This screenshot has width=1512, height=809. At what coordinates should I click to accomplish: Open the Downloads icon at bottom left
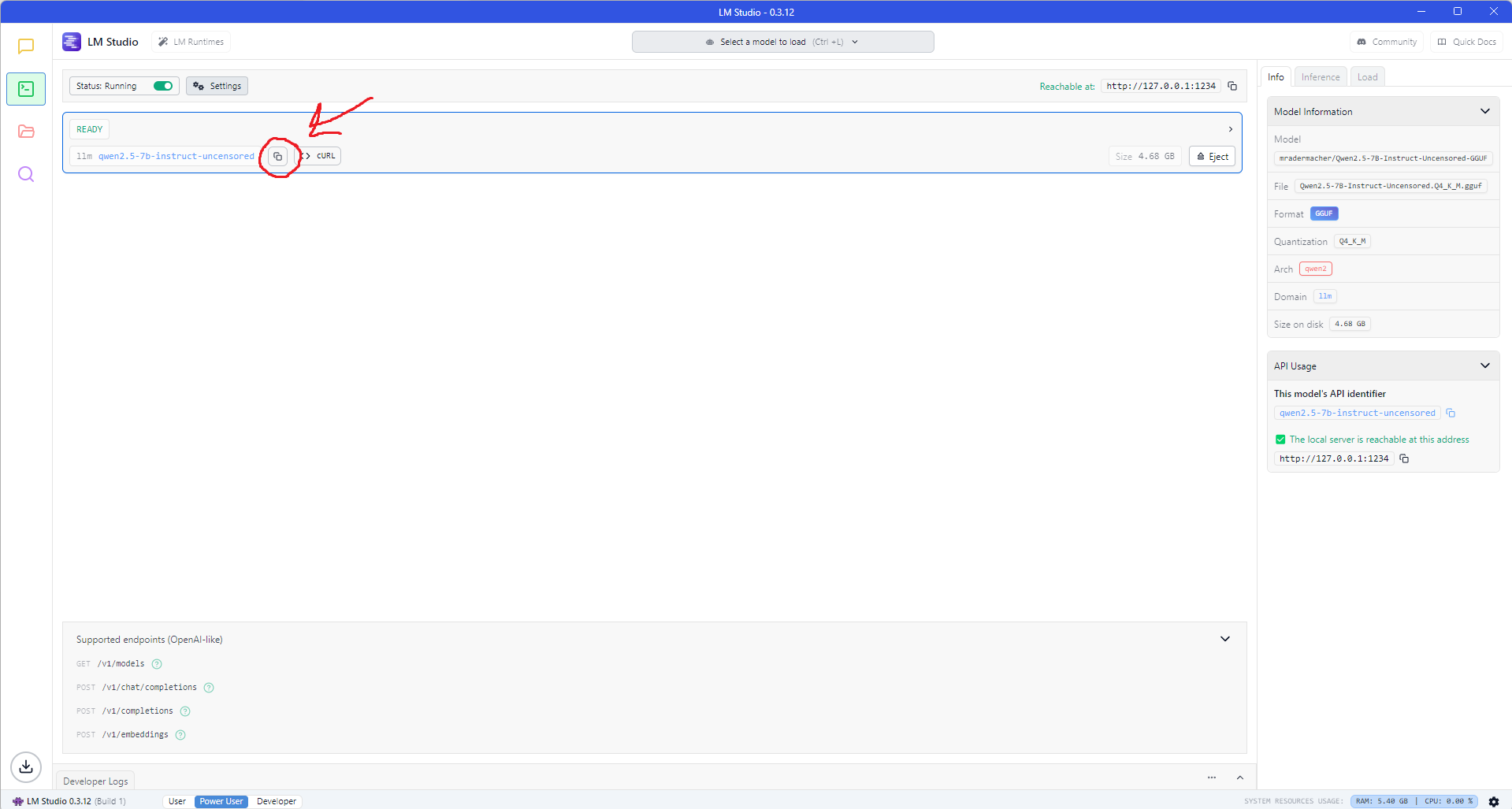tap(26, 766)
